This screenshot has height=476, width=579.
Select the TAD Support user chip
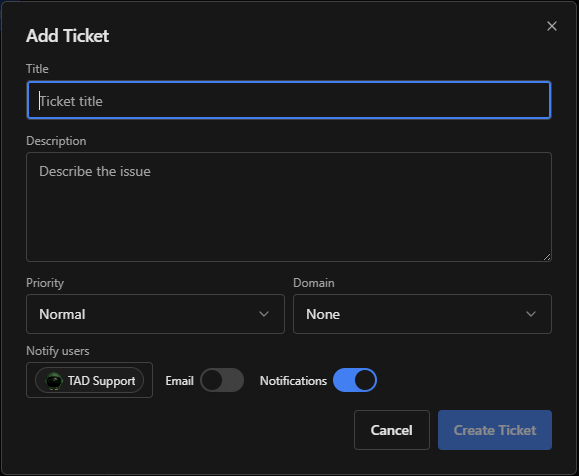click(x=89, y=380)
